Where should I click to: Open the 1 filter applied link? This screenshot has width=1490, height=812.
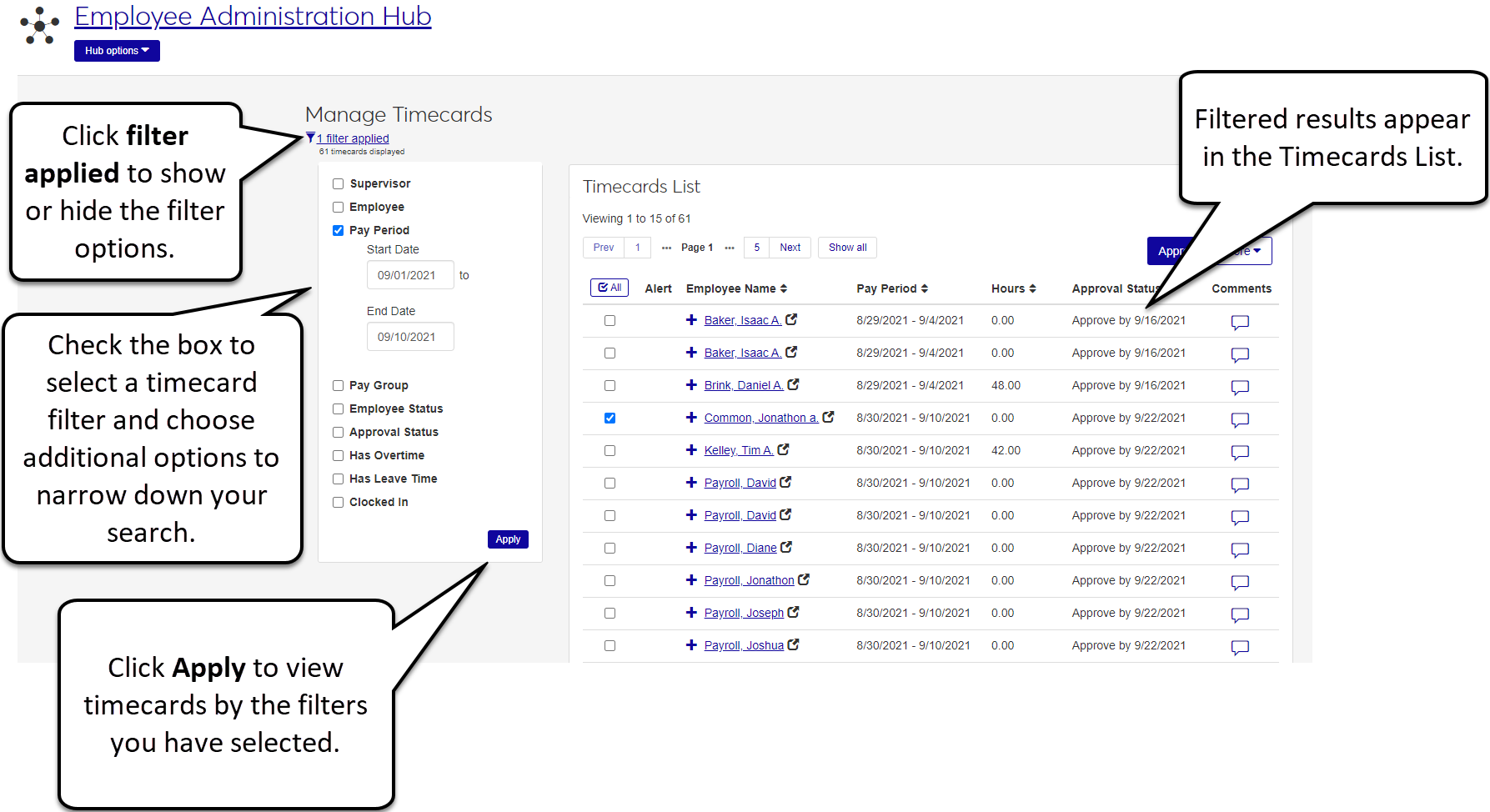click(x=353, y=138)
